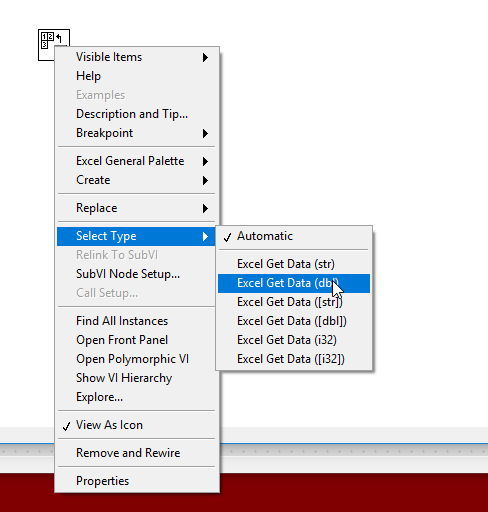Open the Help menu entry
488x512 pixels.
[x=137, y=76]
